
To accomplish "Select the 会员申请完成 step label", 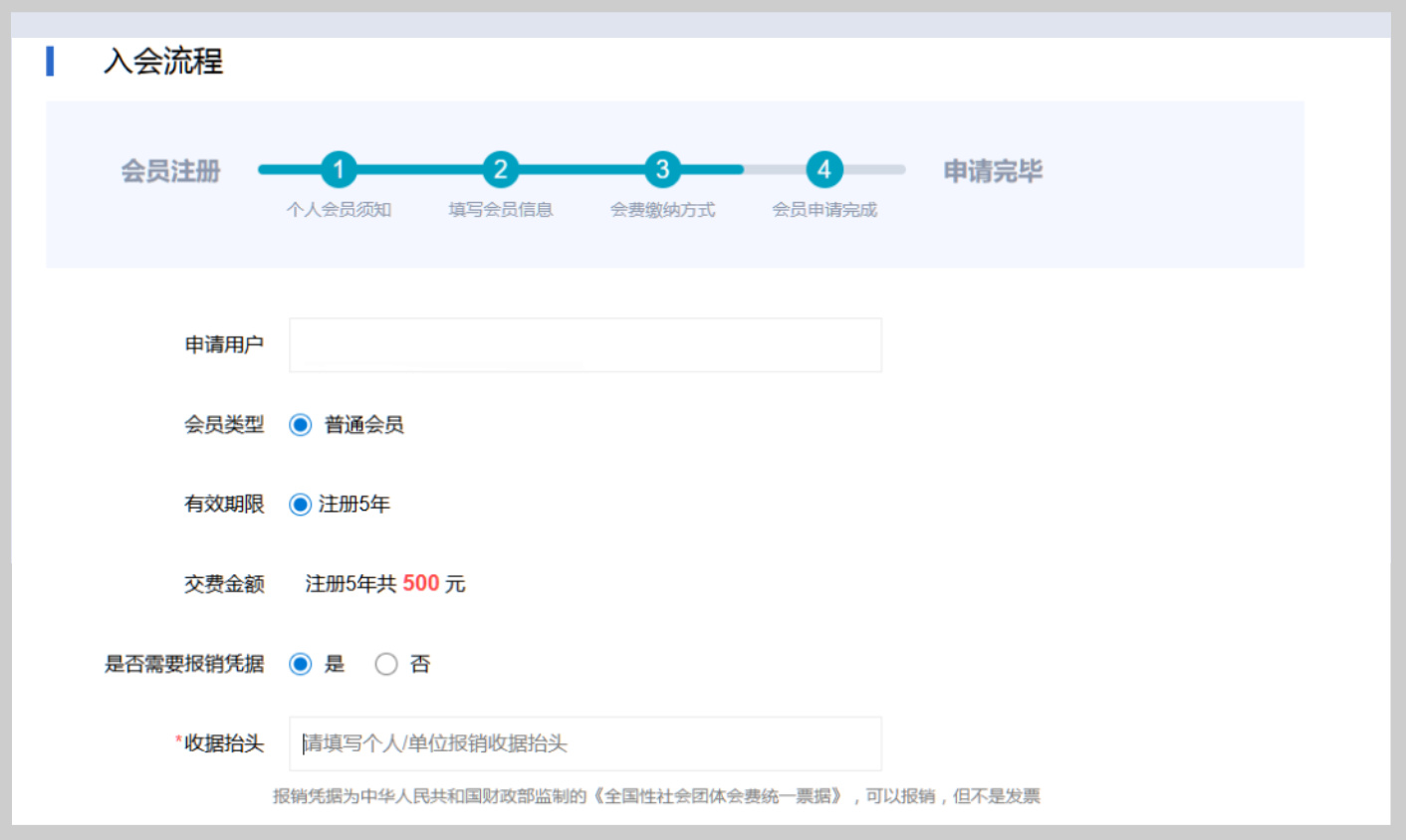I will tap(824, 210).
